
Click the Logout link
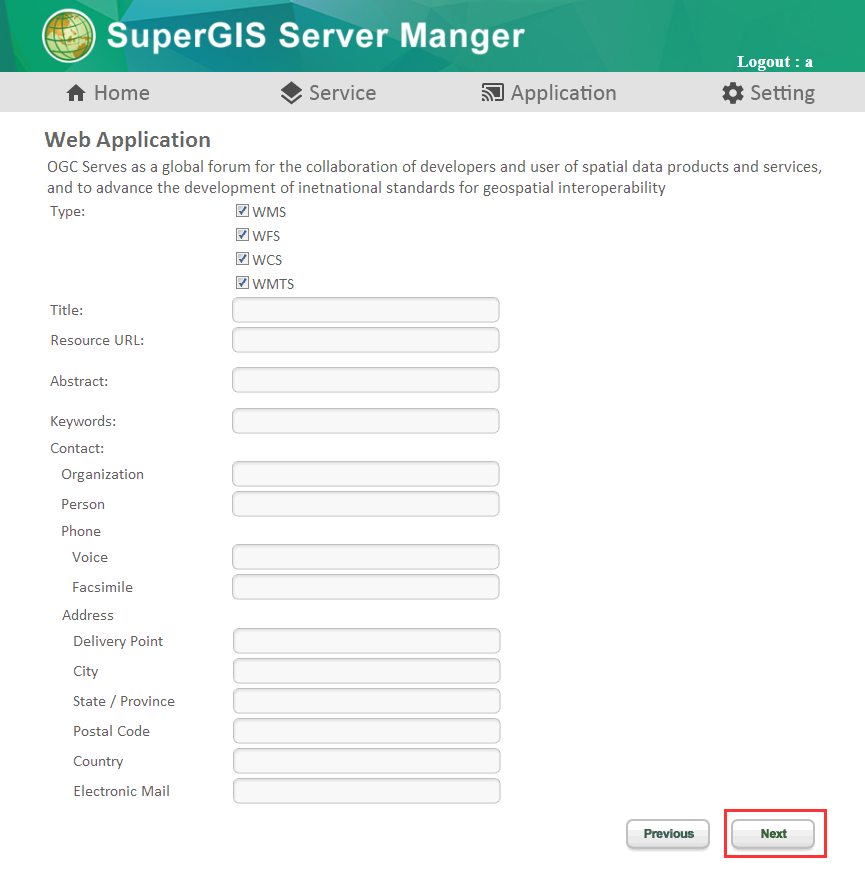click(x=775, y=61)
